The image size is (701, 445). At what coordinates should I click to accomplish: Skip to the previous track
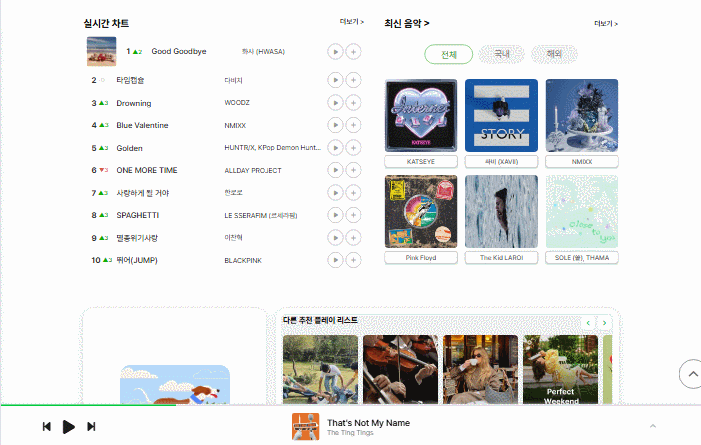(x=46, y=427)
